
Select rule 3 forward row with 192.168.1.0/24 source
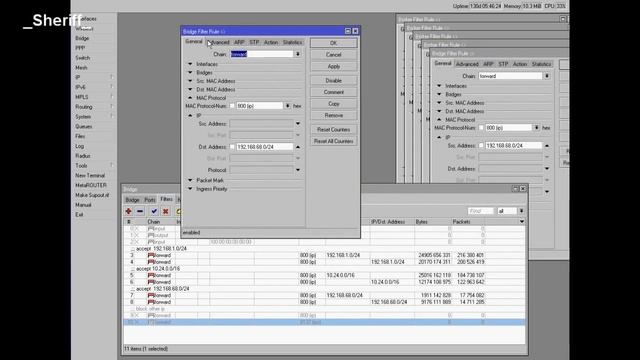coord(324,255)
